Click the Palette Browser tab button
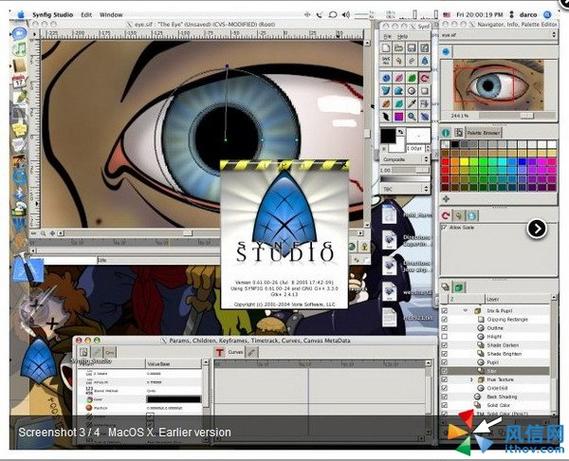Screen dimensions: 569x461 pyautogui.click(x=483, y=133)
